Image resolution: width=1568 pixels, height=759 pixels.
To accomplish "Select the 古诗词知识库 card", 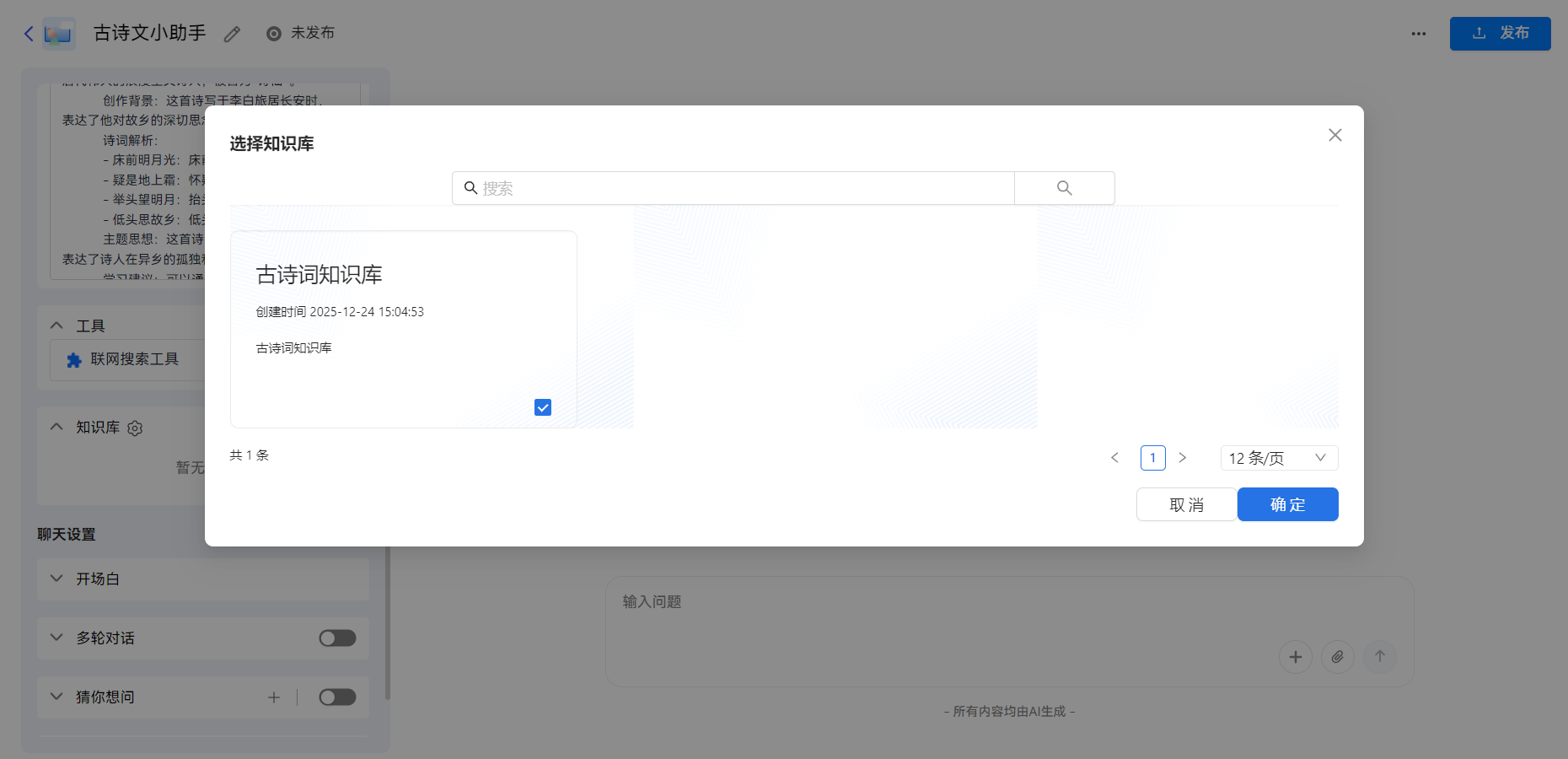I will click(x=404, y=329).
